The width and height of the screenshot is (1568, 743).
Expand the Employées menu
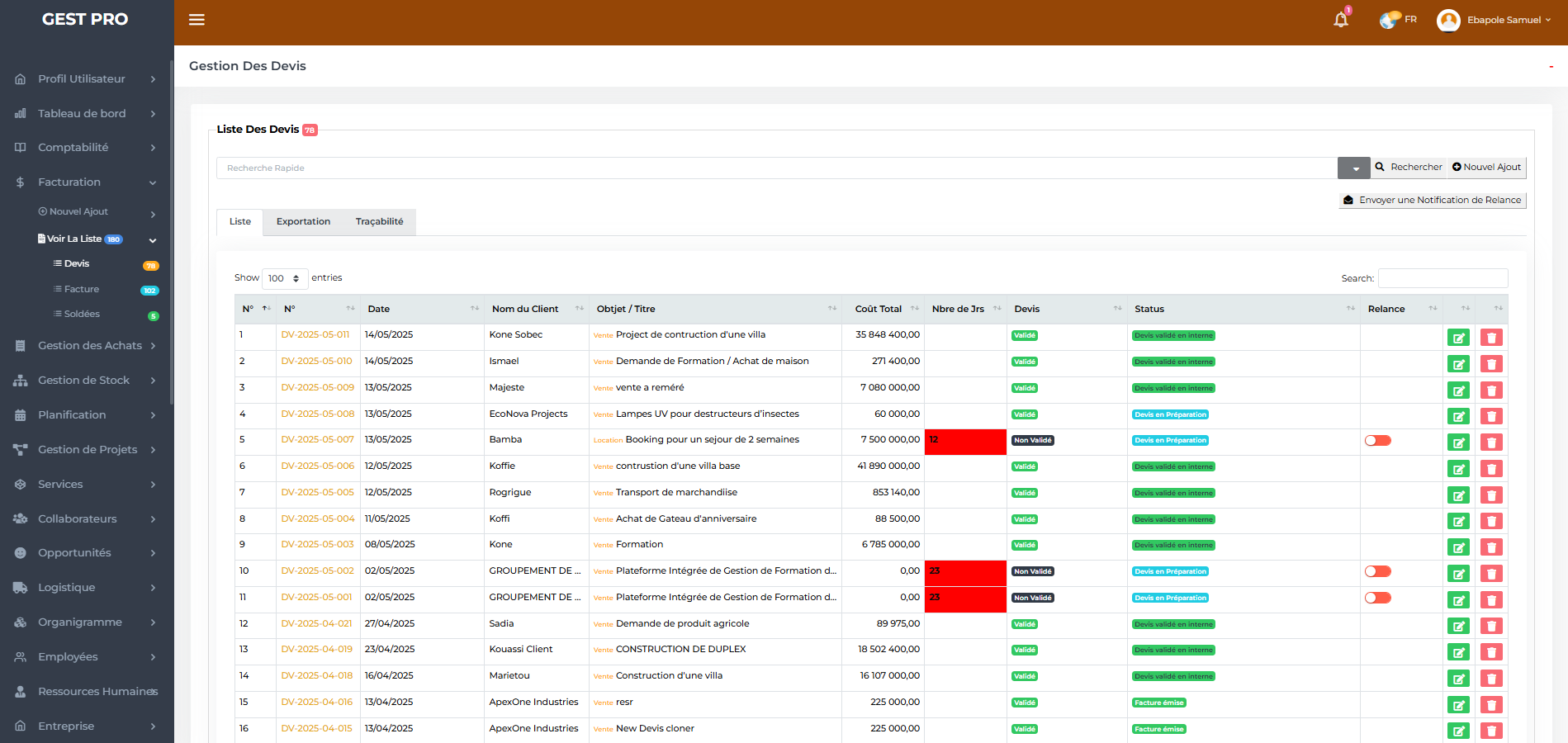pos(86,657)
